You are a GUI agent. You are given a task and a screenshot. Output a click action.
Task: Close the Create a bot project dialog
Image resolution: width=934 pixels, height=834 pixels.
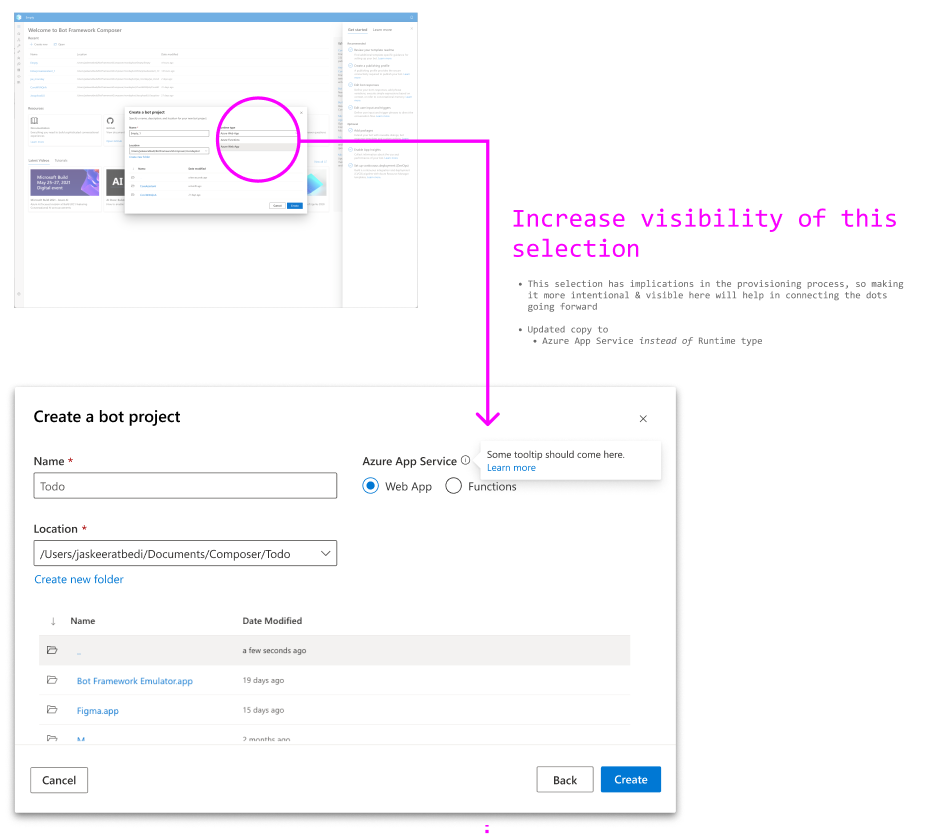[x=643, y=419]
